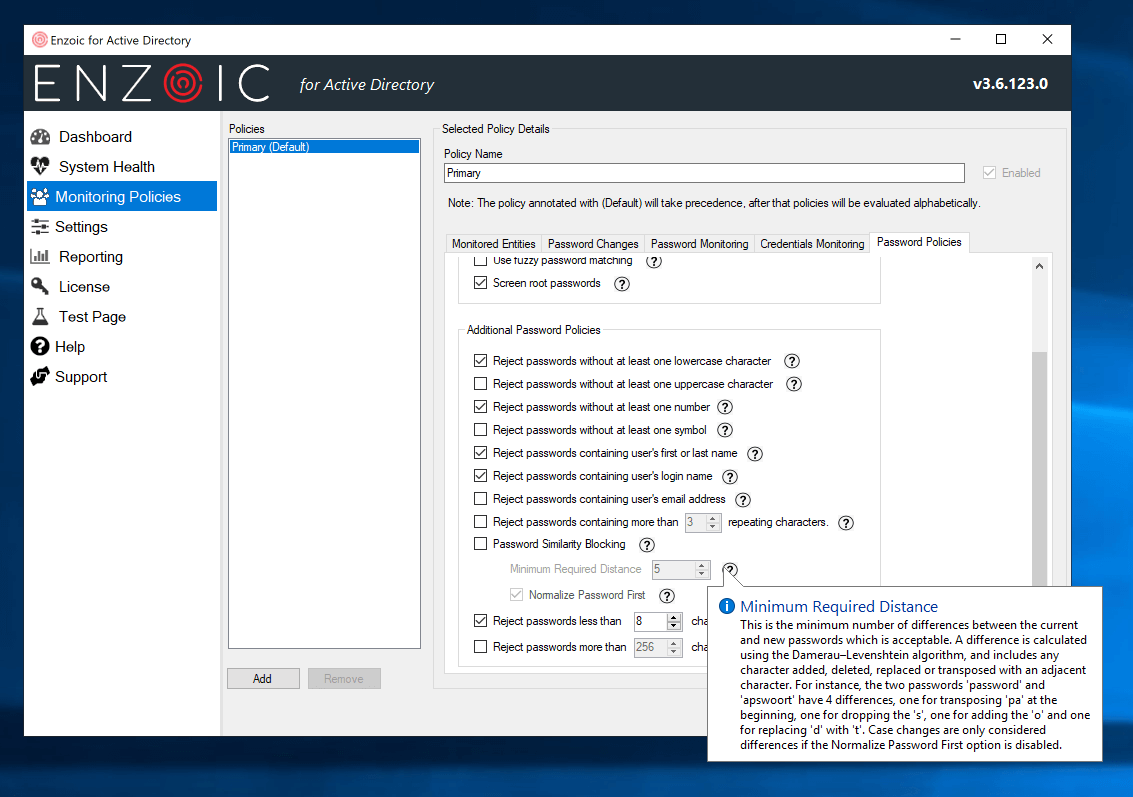Image resolution: width=1133 pixels, height=797 pixels.
Task: Show help for Screen root passwords
Action: click(622, 284)
